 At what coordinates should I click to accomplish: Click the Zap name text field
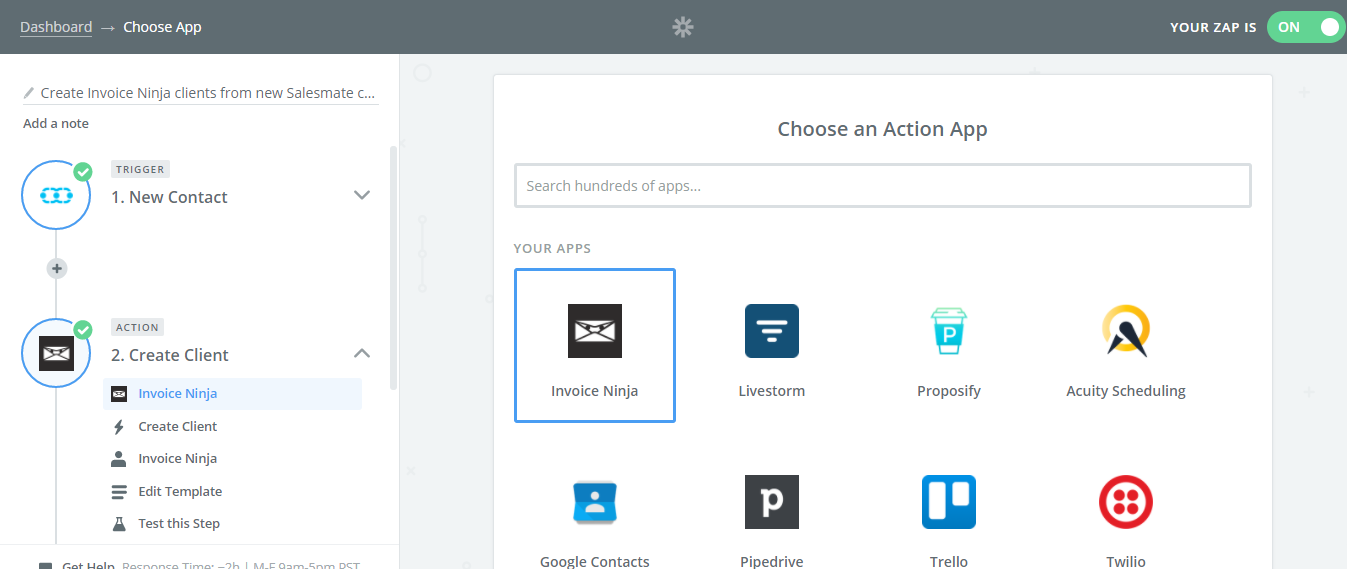tap(209, 93)
